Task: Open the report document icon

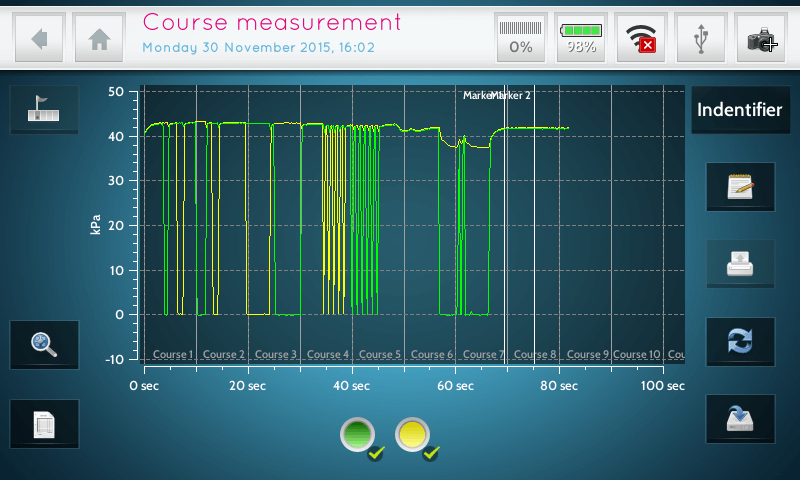Action: coord(44,424)
